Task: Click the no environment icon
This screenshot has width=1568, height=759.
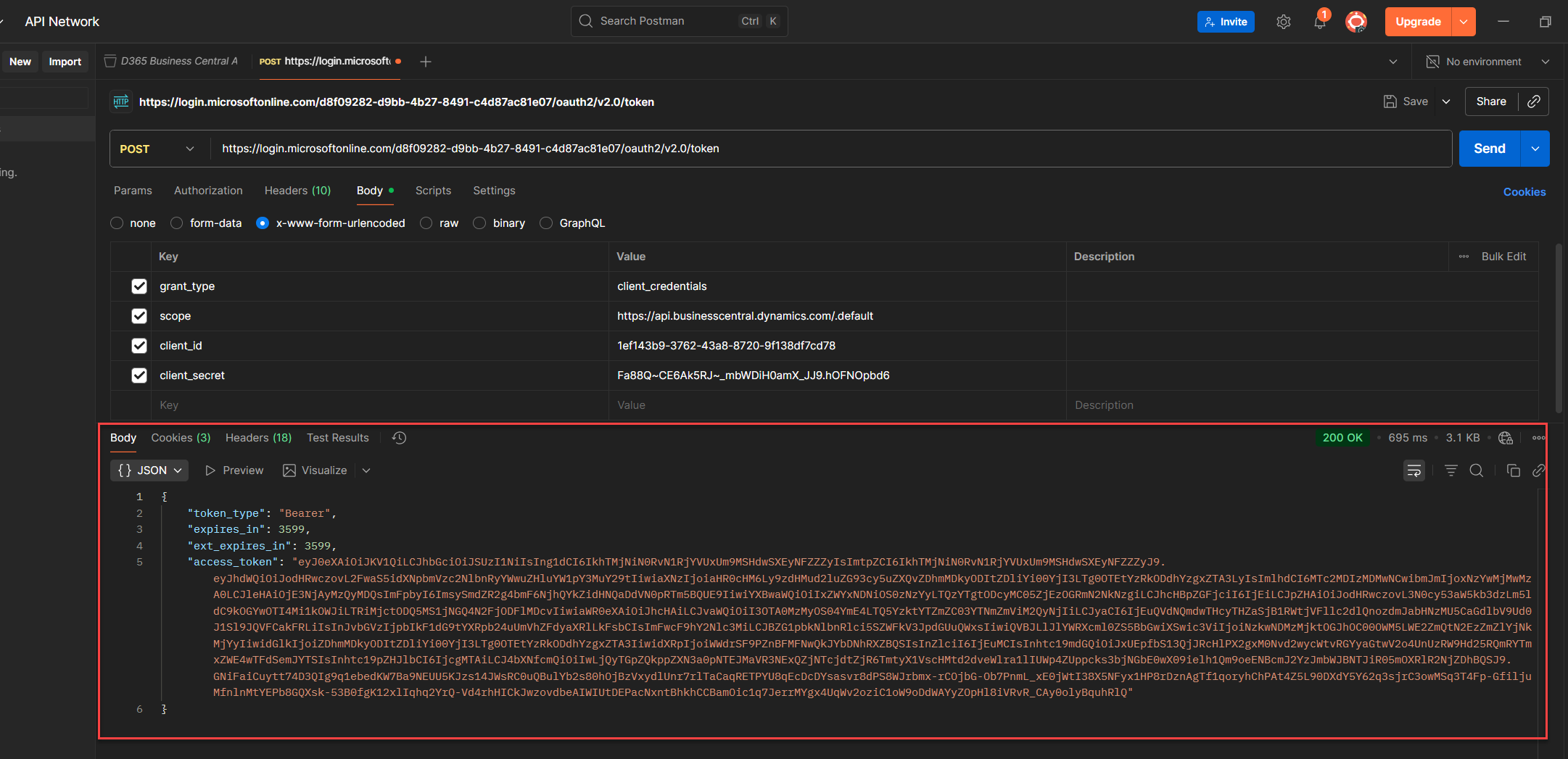Action: coord(1432,62)
